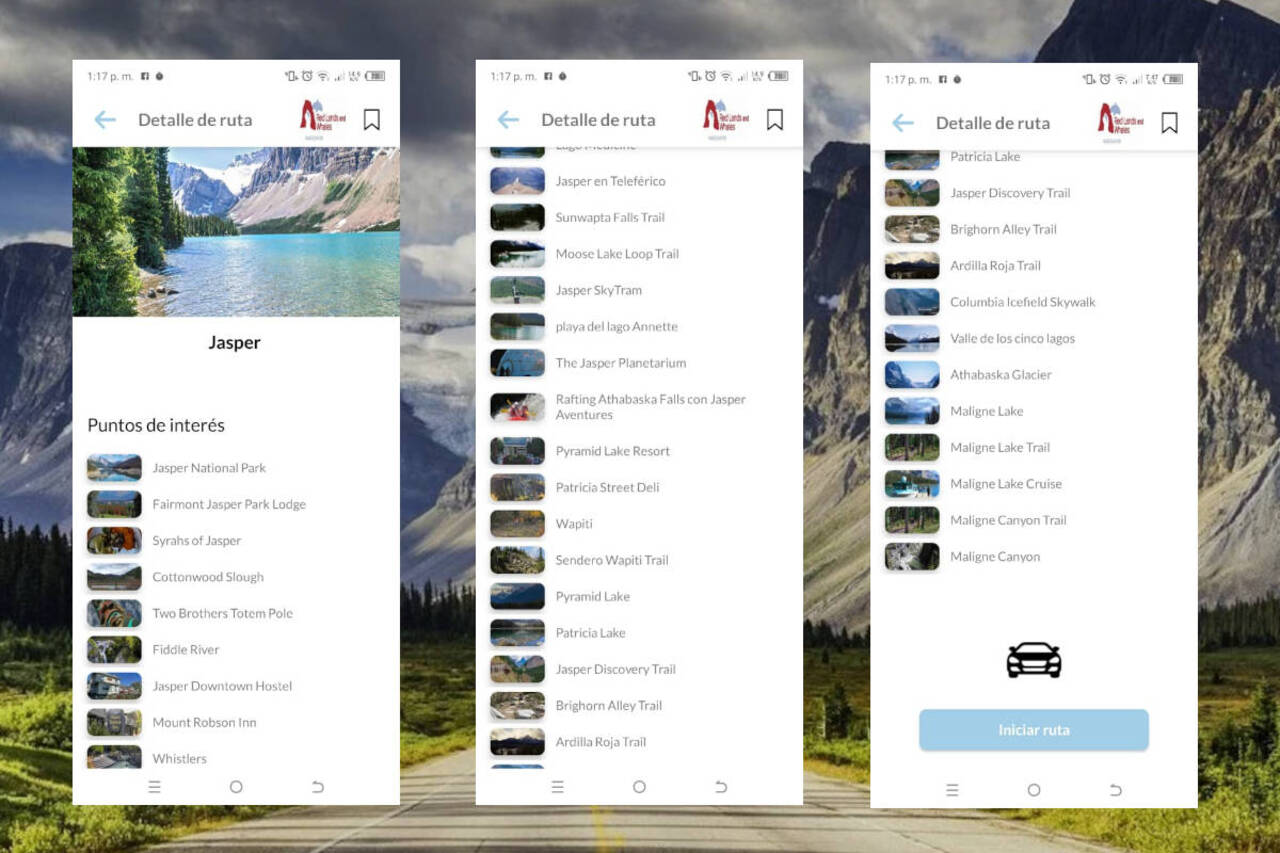Open the Maligne Lake Cruise entry
The width and height of the screenshot is (1280, 853).
[x=1005, y=484]
